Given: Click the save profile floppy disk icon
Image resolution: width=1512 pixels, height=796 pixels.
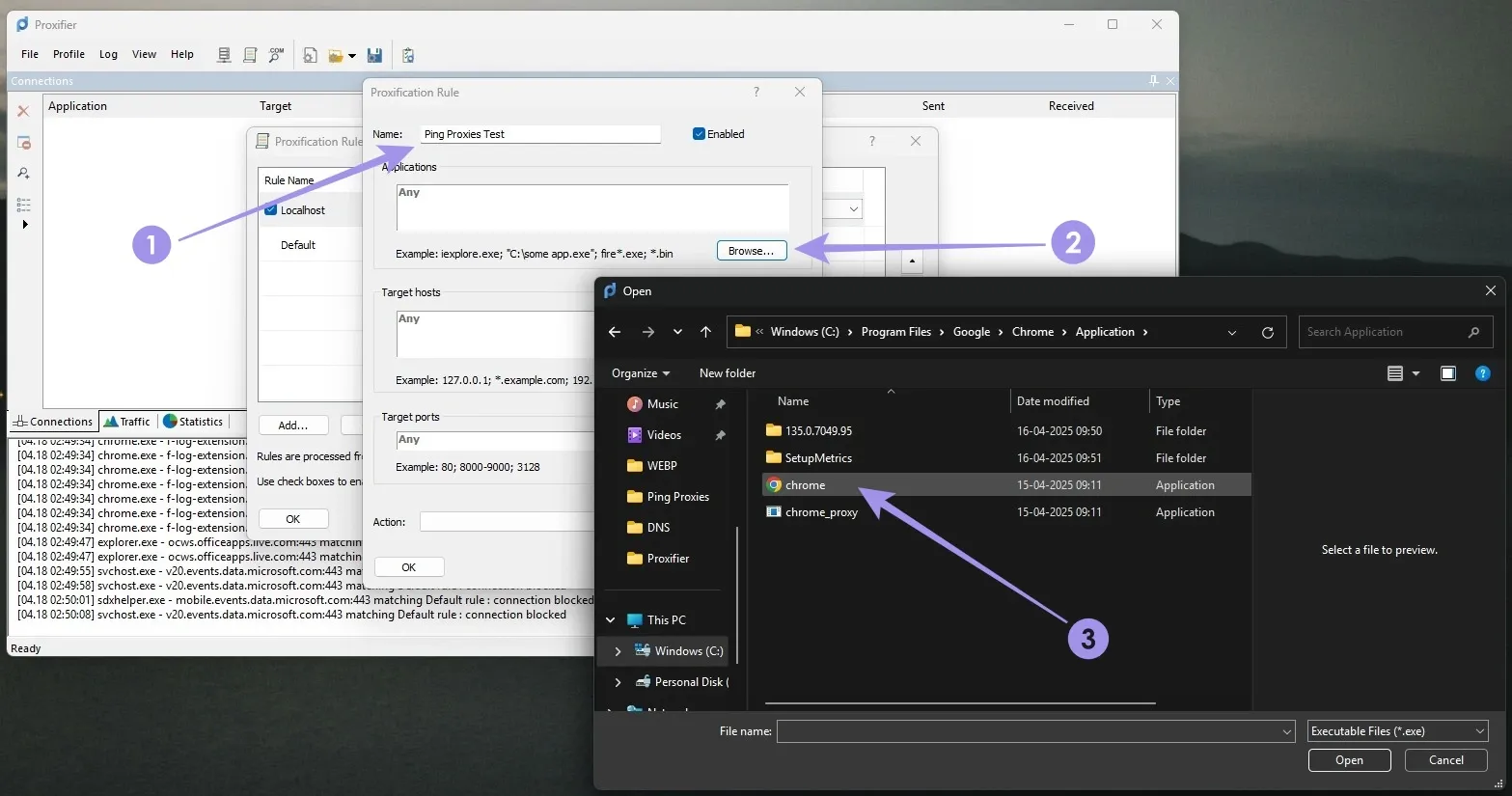Looking at the screenshot, I should (x=374, y=55).
